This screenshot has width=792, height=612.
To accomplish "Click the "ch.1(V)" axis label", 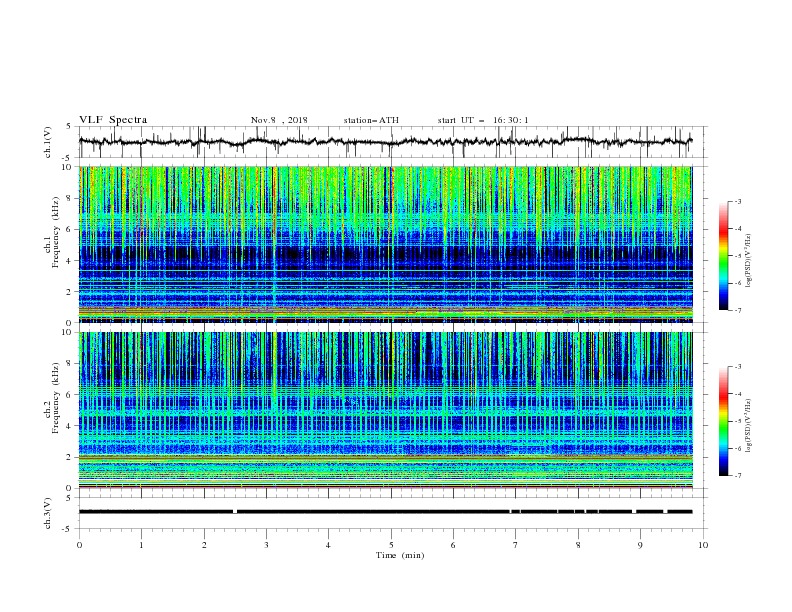I will (48, 142).
